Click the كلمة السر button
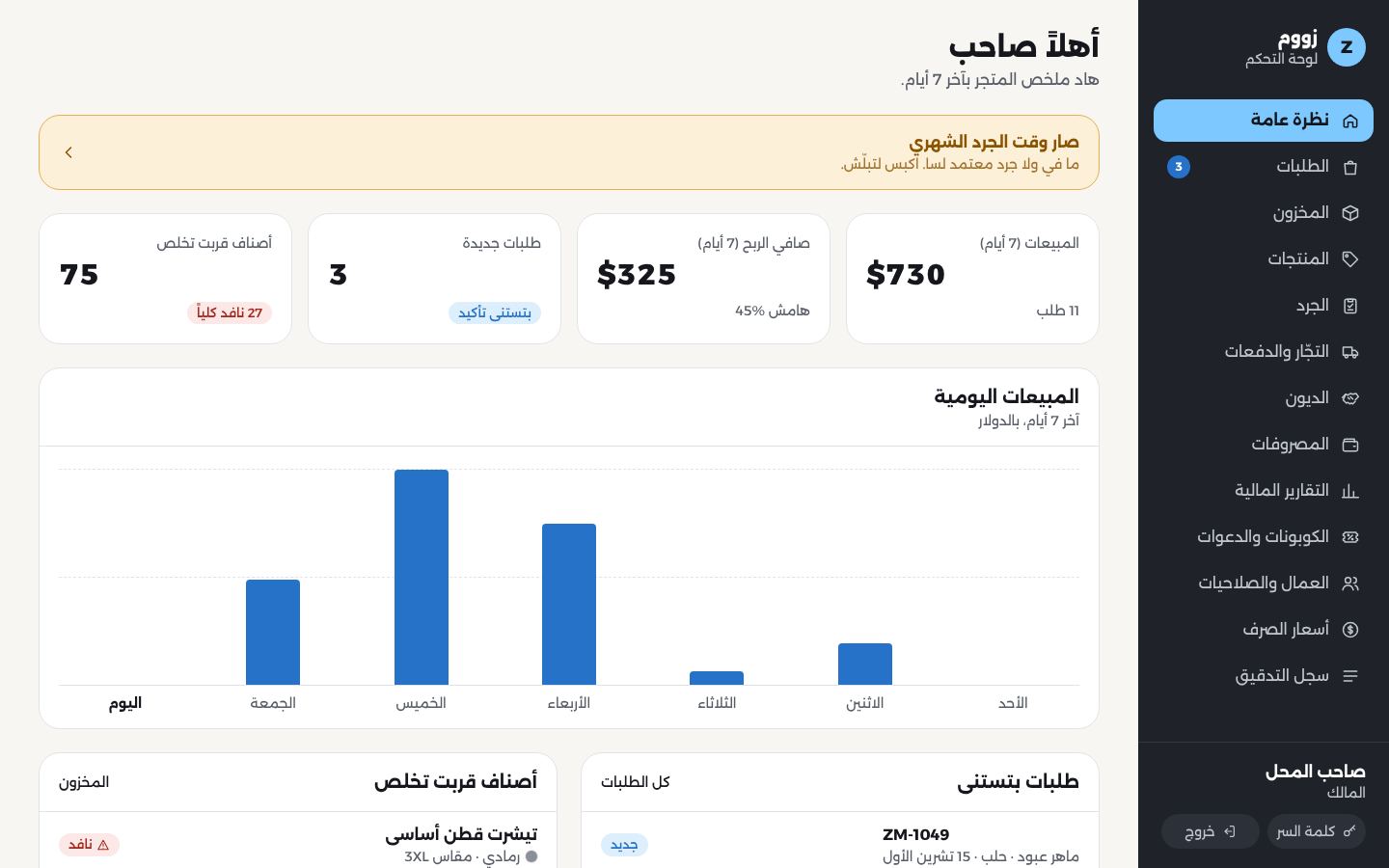 pyautogui.click(x=1317, y=831)
